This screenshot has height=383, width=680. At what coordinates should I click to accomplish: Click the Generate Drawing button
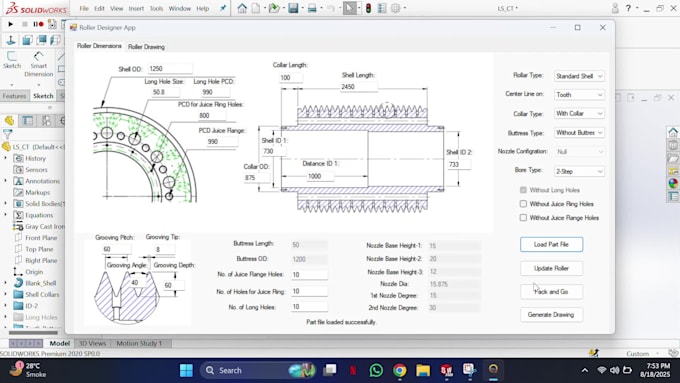[x=551, y=314]
